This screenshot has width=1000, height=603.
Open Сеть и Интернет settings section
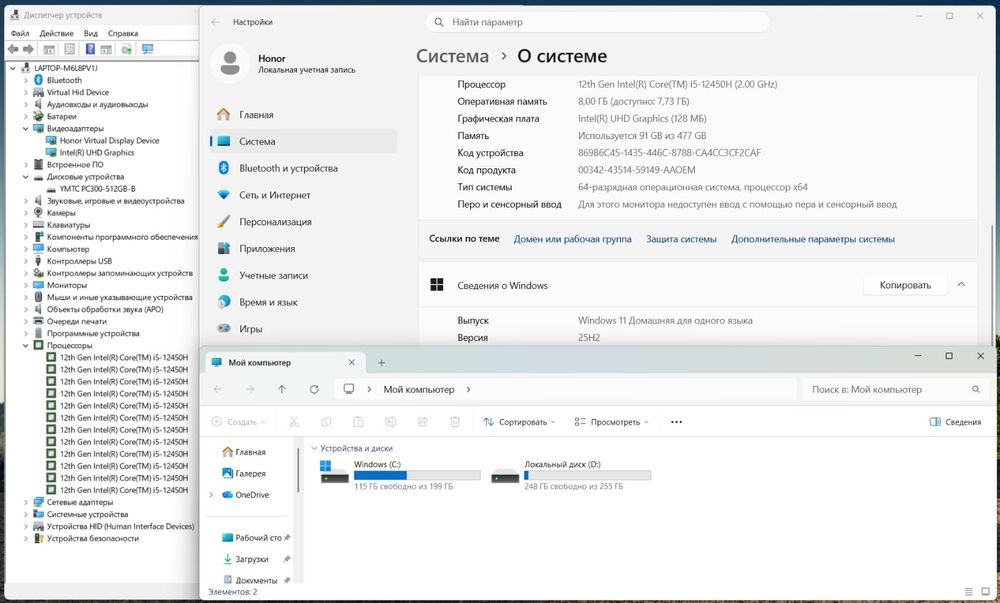coord(304,195)
